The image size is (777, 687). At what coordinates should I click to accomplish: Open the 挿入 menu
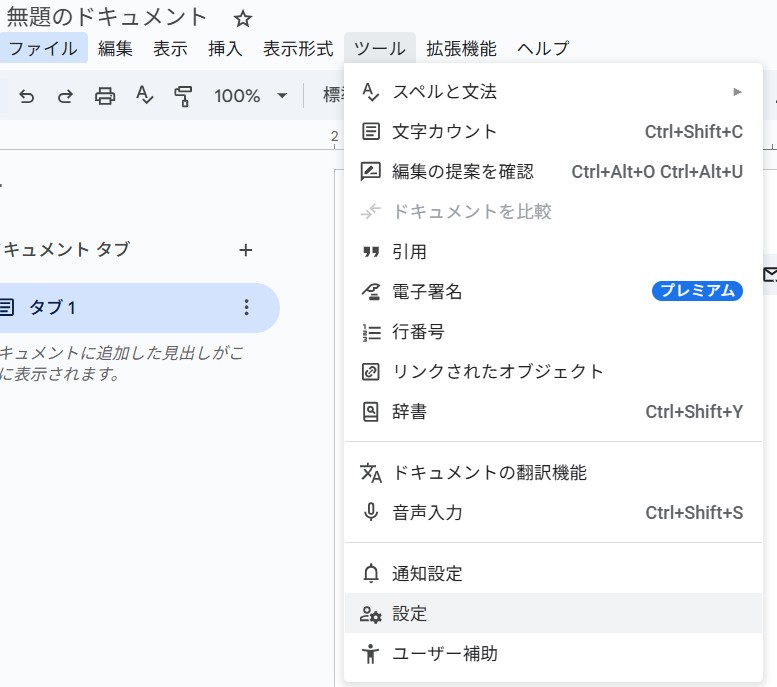tap(225, 48)
